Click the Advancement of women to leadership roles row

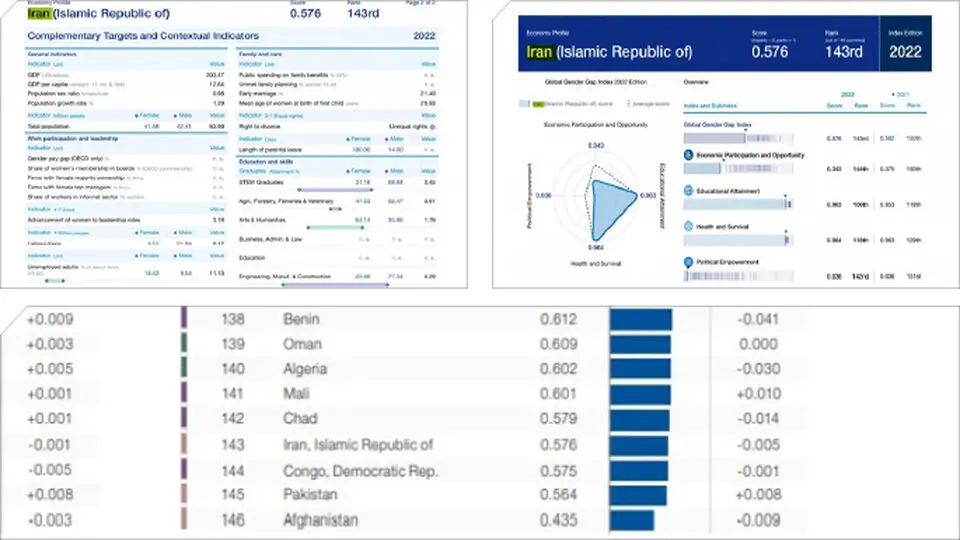click(127, 220)
